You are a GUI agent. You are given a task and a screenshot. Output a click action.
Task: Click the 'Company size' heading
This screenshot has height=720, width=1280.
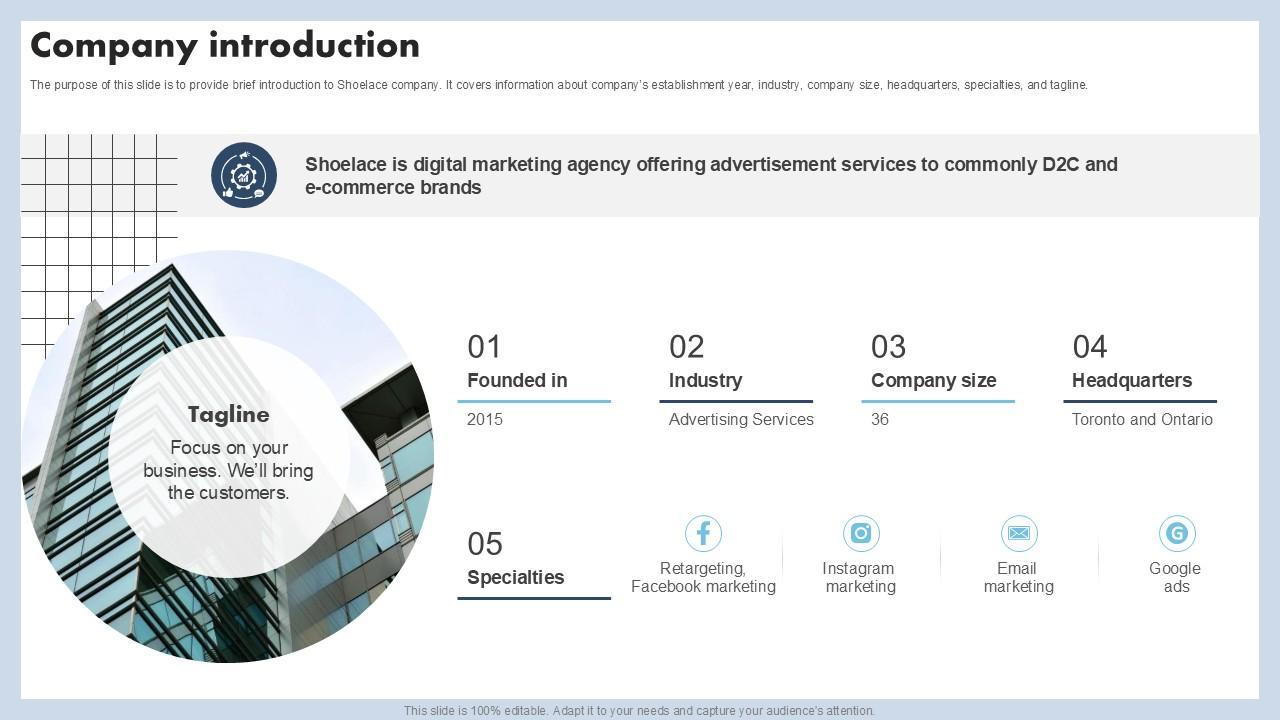[x=934, y=380]
